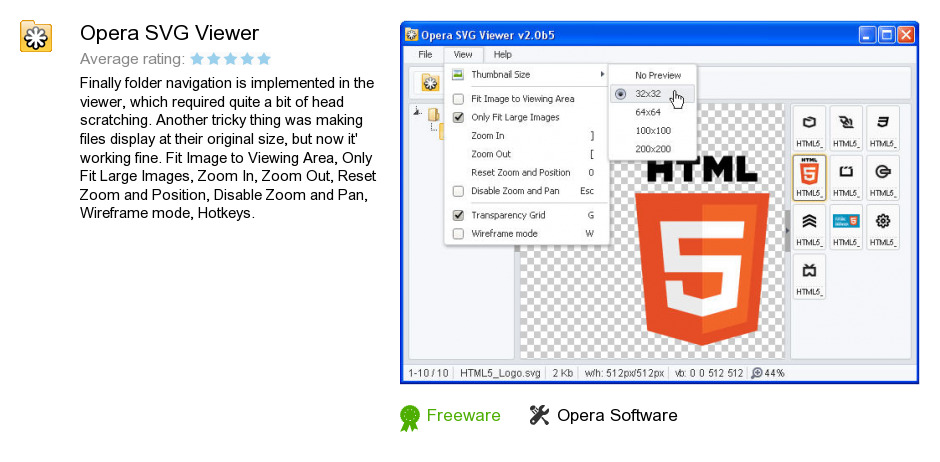The width and height of the screenshot is (940, 462).
Task: Click the Average rating label
Action: 132,59
